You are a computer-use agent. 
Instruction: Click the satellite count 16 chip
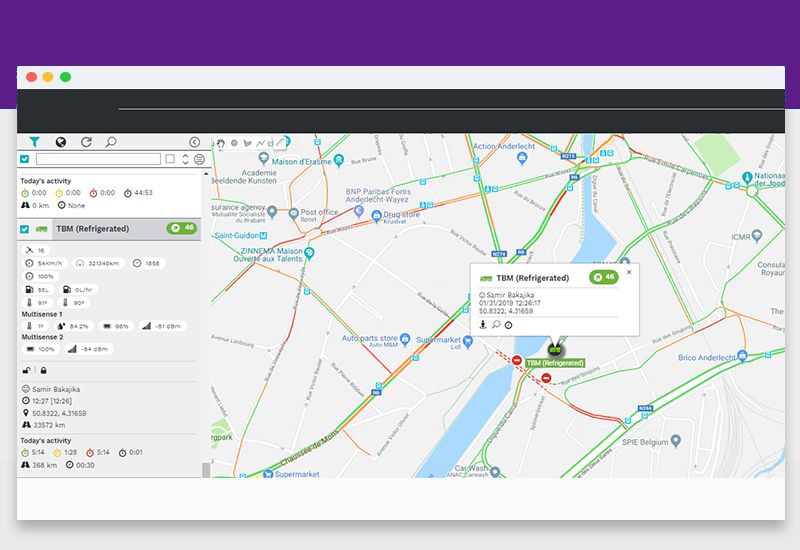point(36,250)
